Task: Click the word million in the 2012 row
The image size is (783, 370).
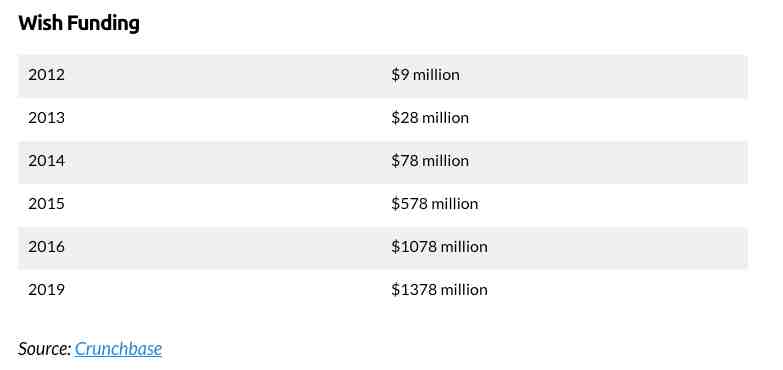Action: click(x=436, y=75)
